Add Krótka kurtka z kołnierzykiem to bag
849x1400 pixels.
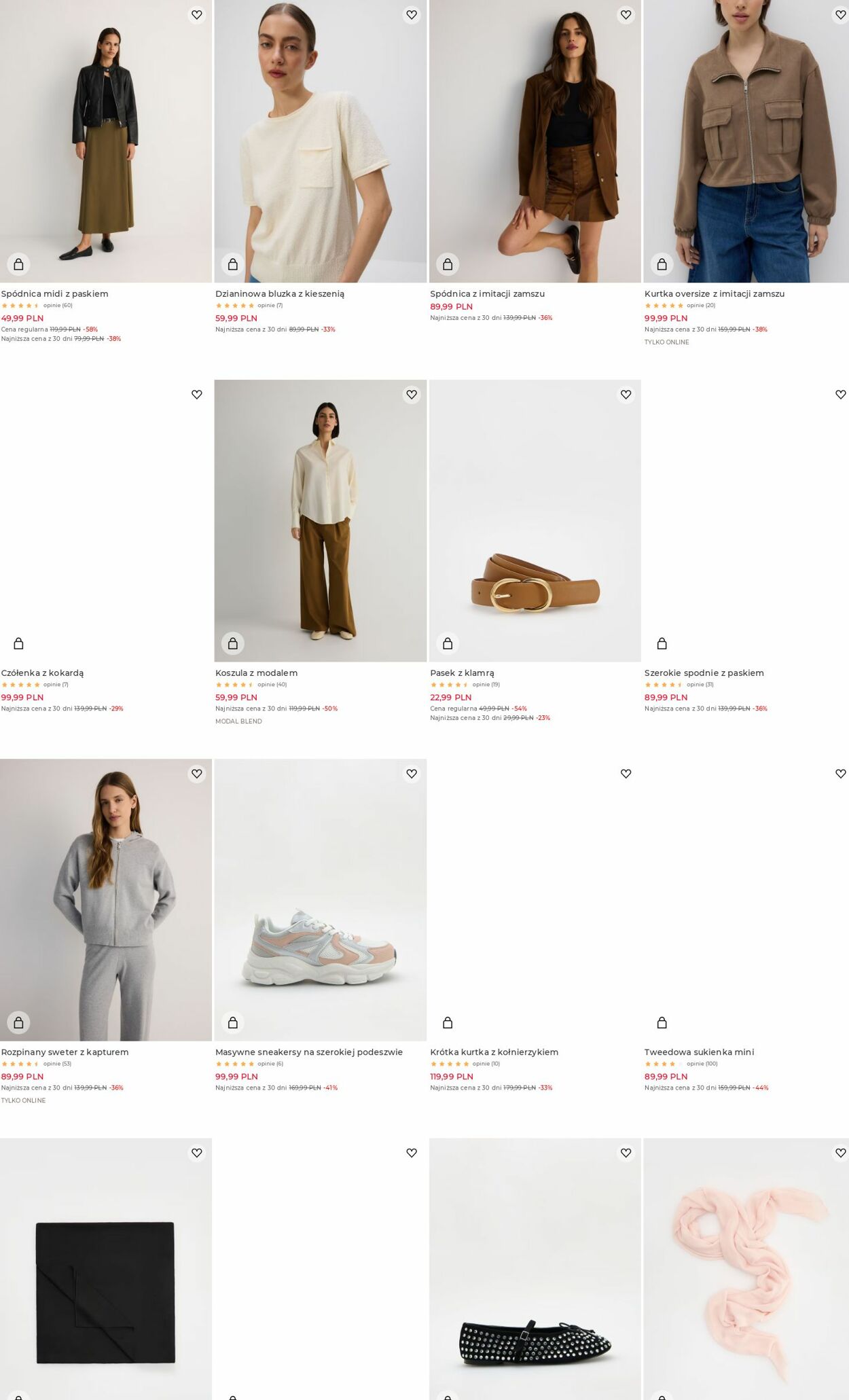tap(448, 1022)
